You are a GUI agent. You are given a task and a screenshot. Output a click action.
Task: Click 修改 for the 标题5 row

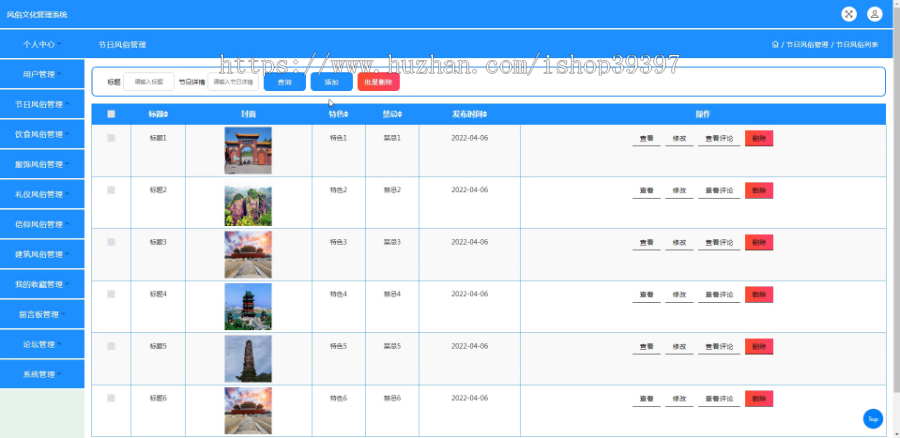(x=679, y=347)
